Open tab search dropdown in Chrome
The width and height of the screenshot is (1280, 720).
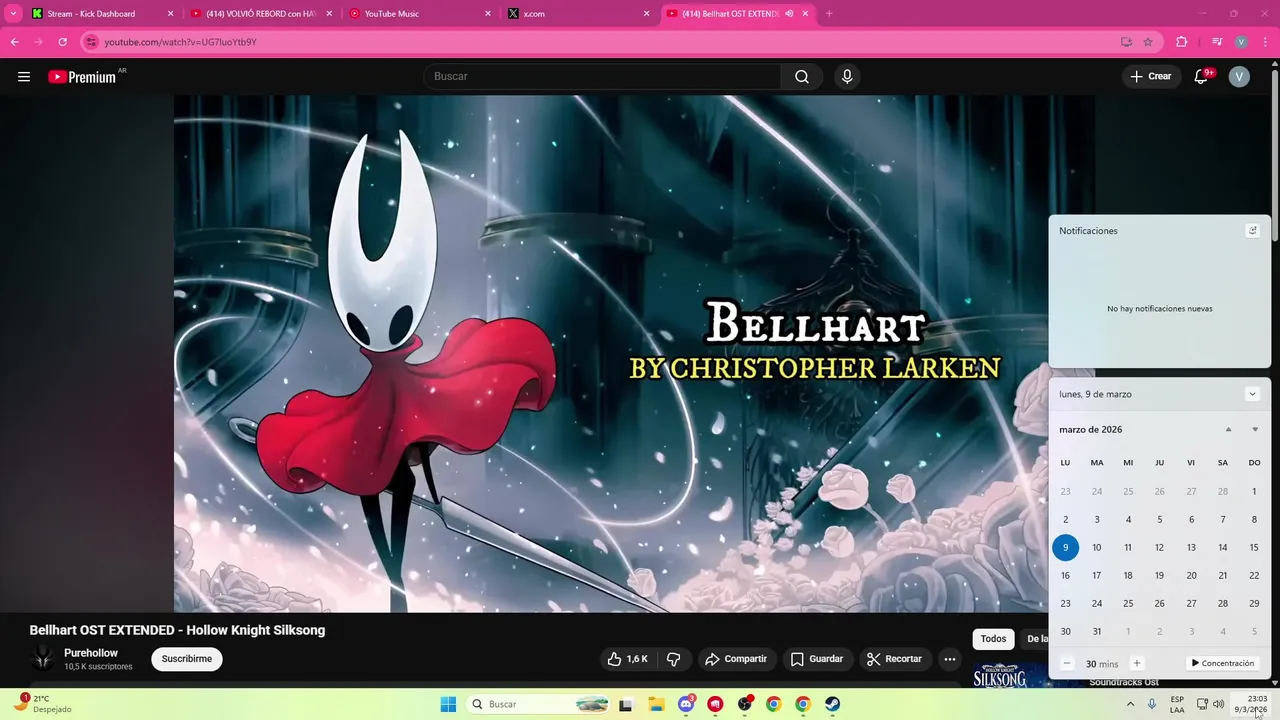click(x=13, y=14)
